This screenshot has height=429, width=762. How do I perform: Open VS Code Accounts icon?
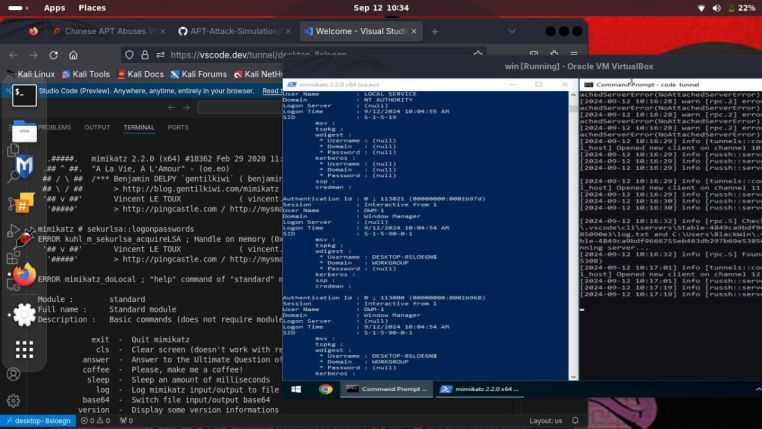click(13, 374)
